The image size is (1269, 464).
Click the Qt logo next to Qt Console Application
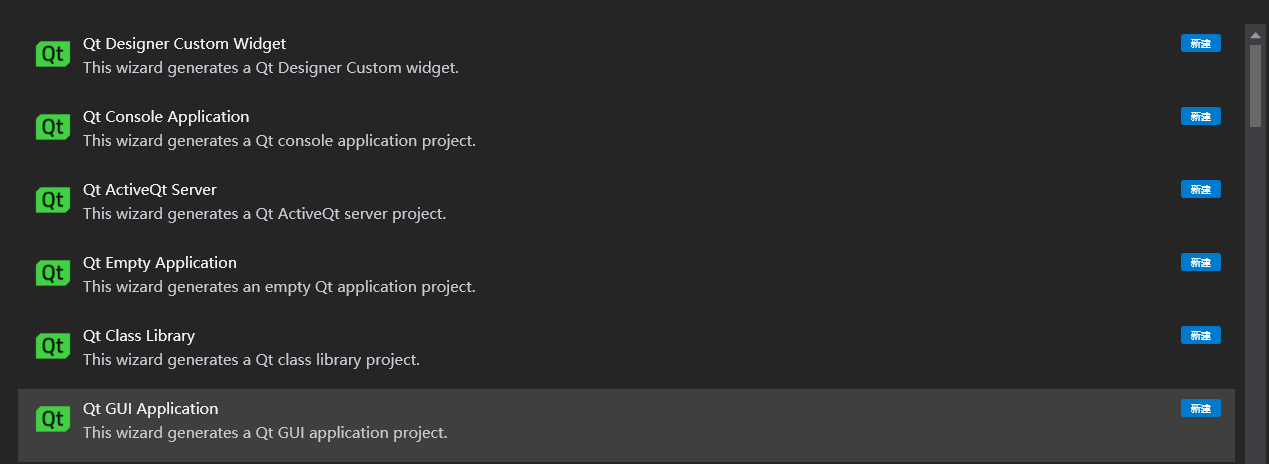pos(52,127)
